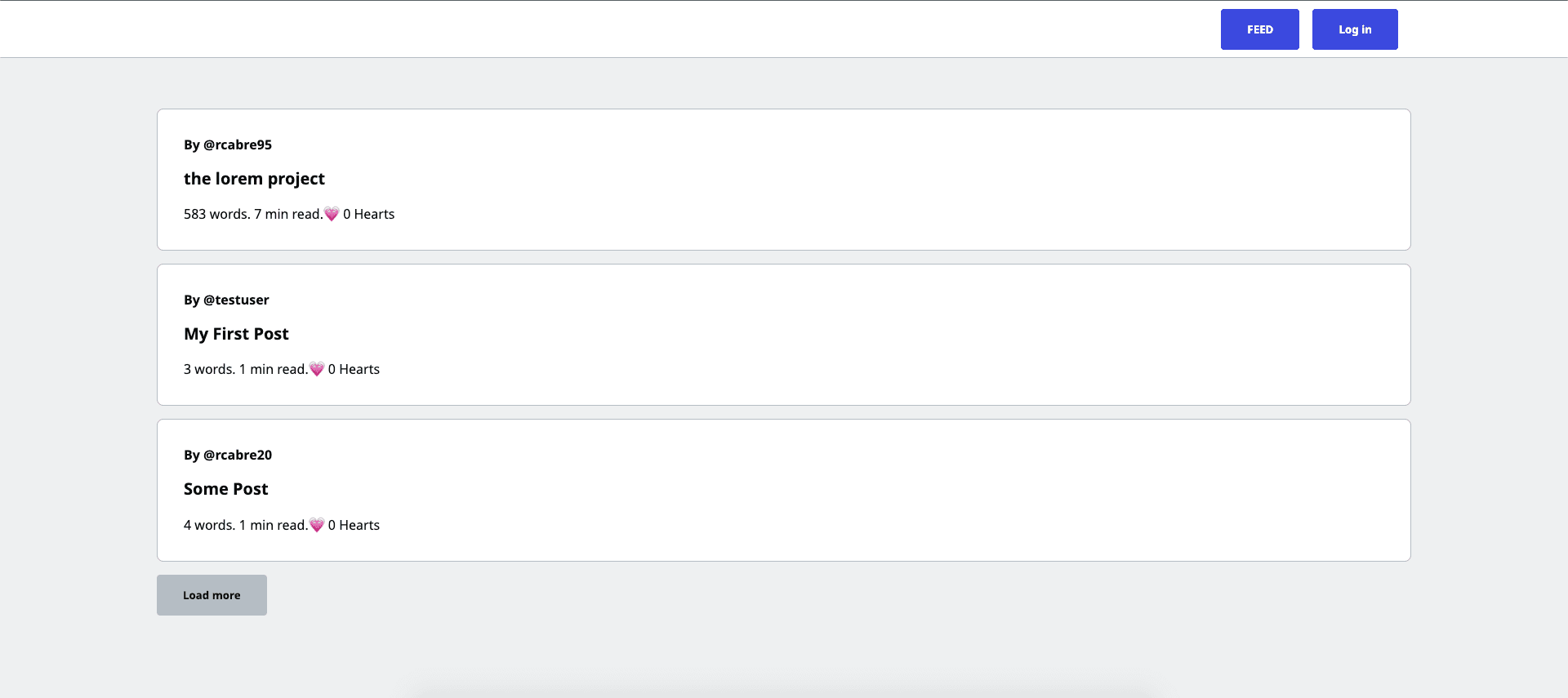
Task: Click '0 Hearts' count on 'the lorem project'
Action: 368,214
